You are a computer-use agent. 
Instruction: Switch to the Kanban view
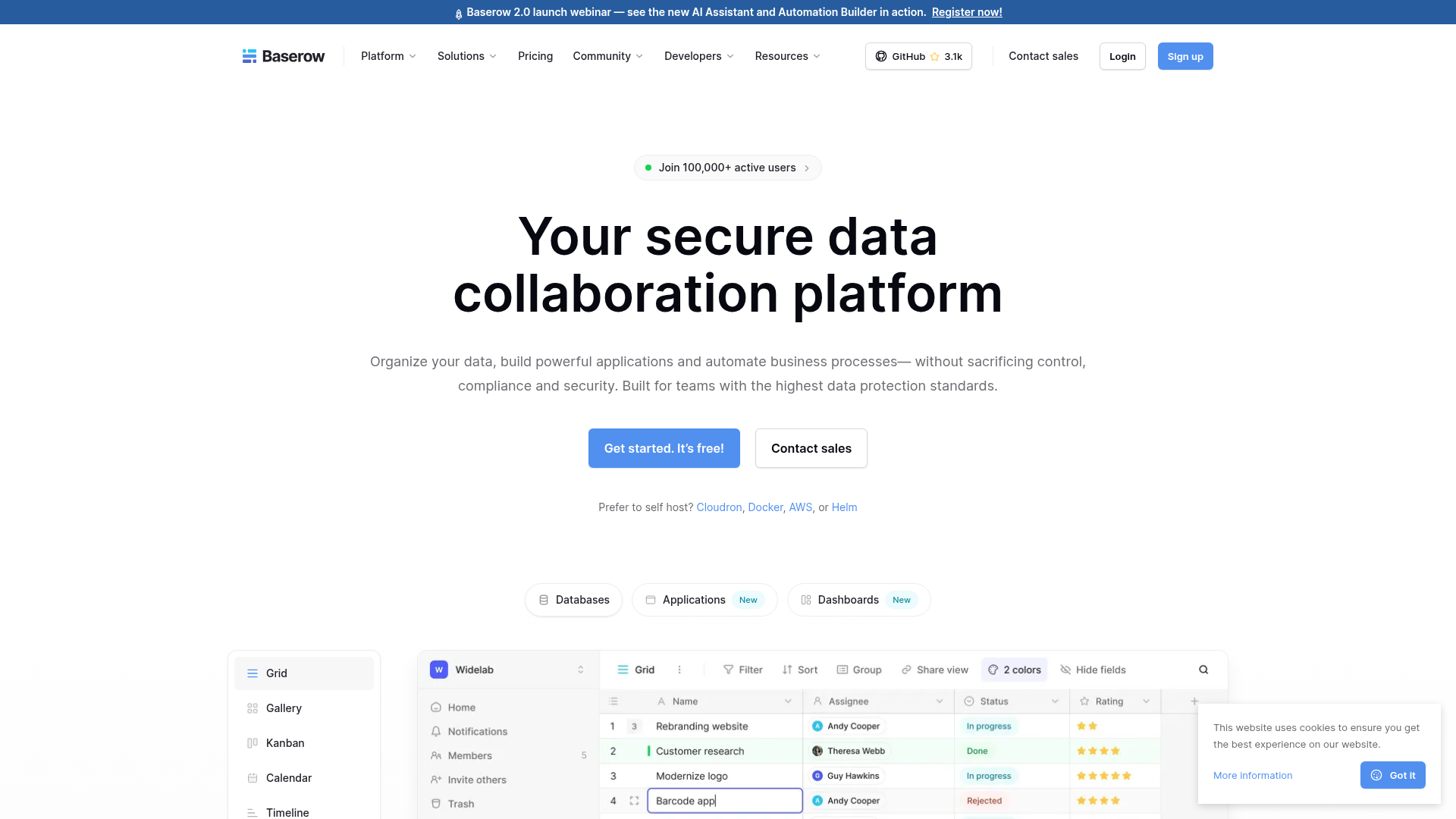(285, 742)
